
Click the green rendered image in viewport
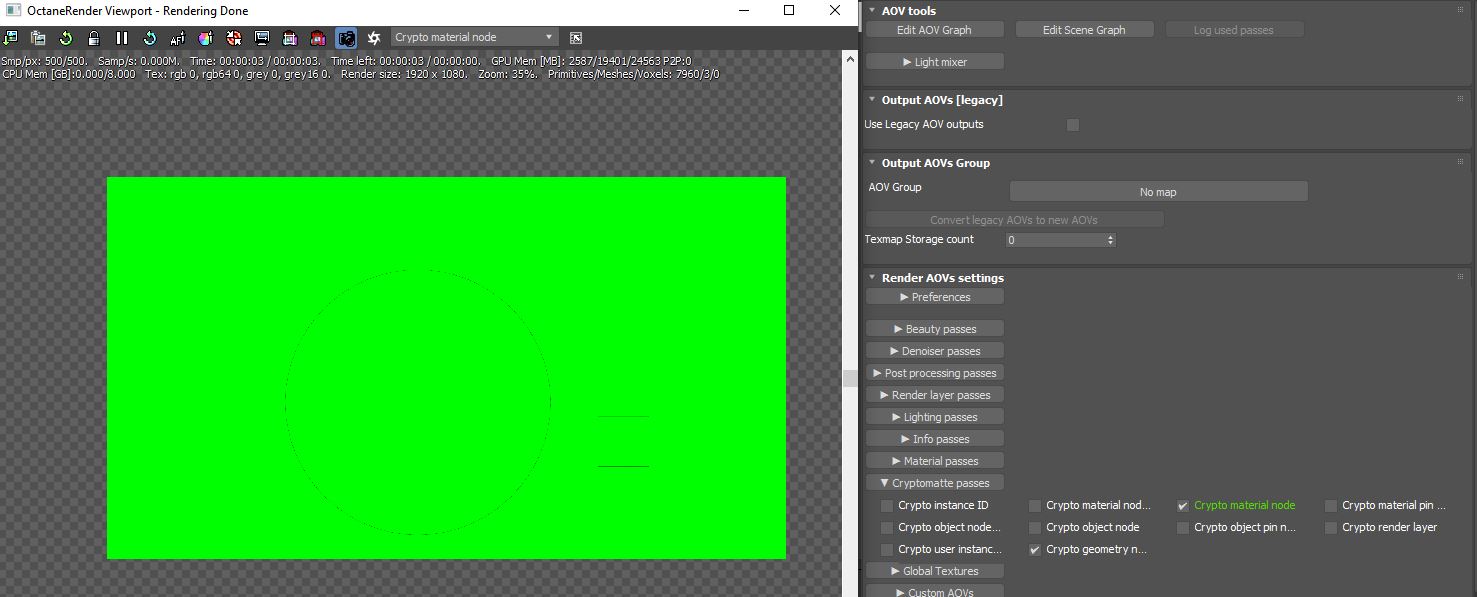point(446,368)
